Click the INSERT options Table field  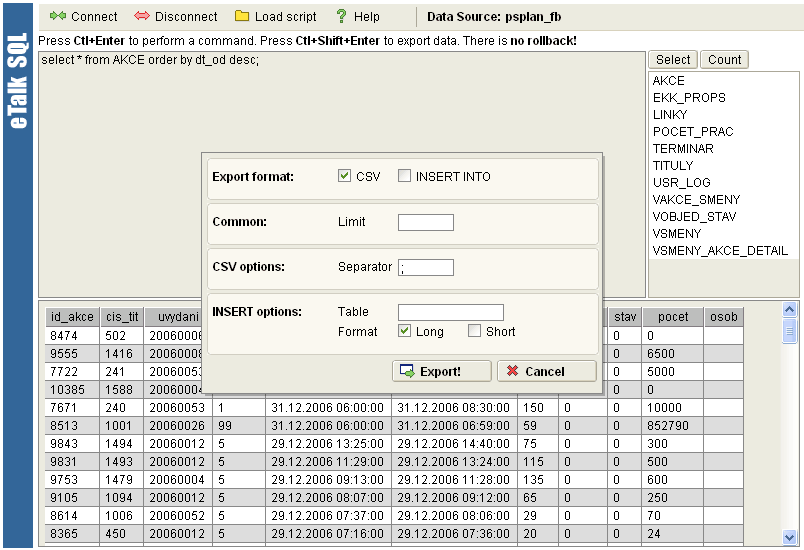(x=450, y=312)
